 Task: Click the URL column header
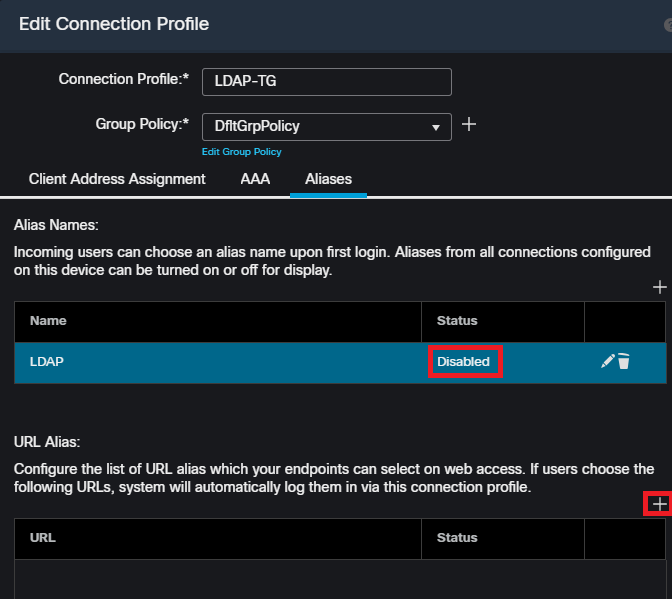(43, 538)
